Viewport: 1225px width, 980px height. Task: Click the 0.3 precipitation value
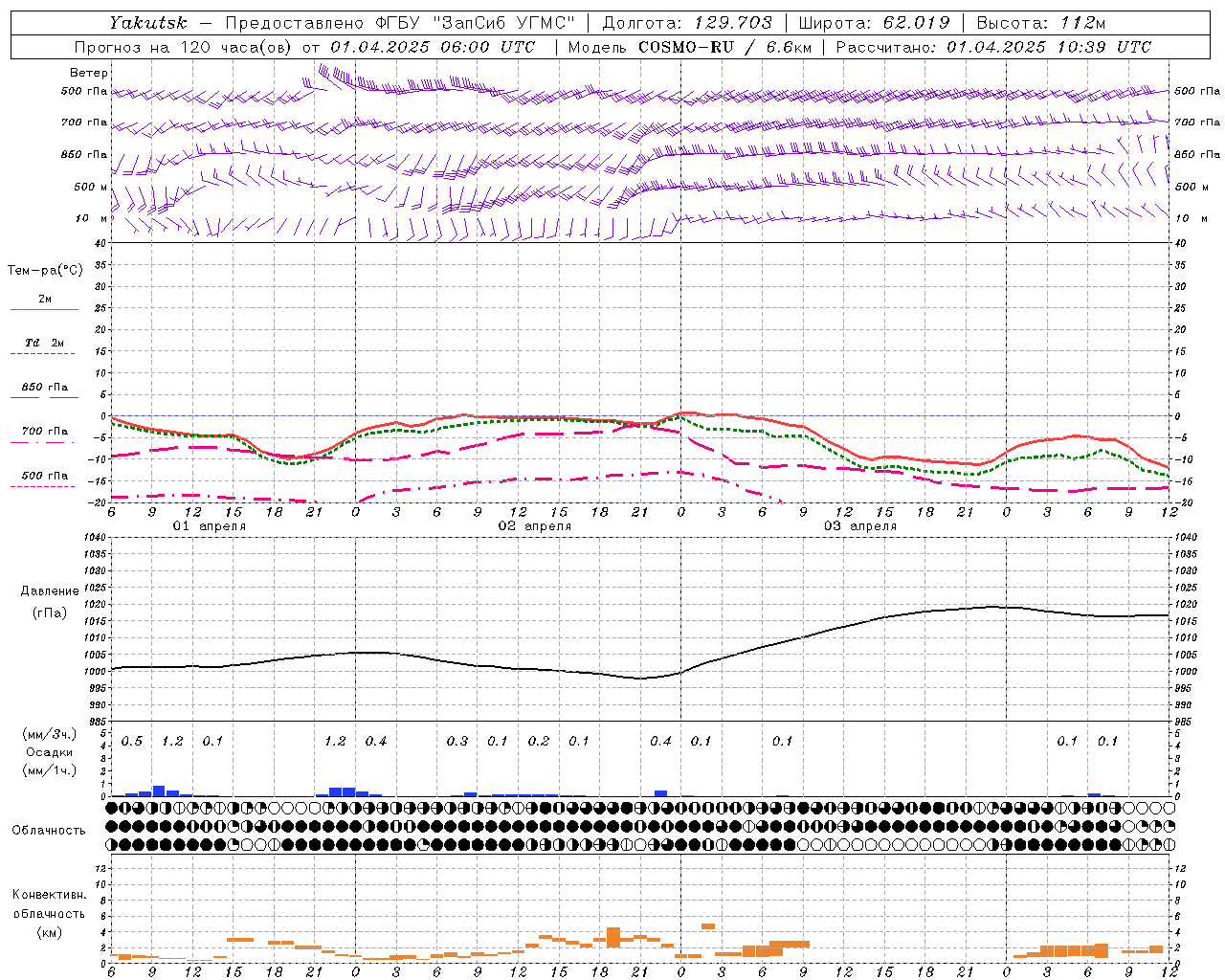tap(457, 742)
